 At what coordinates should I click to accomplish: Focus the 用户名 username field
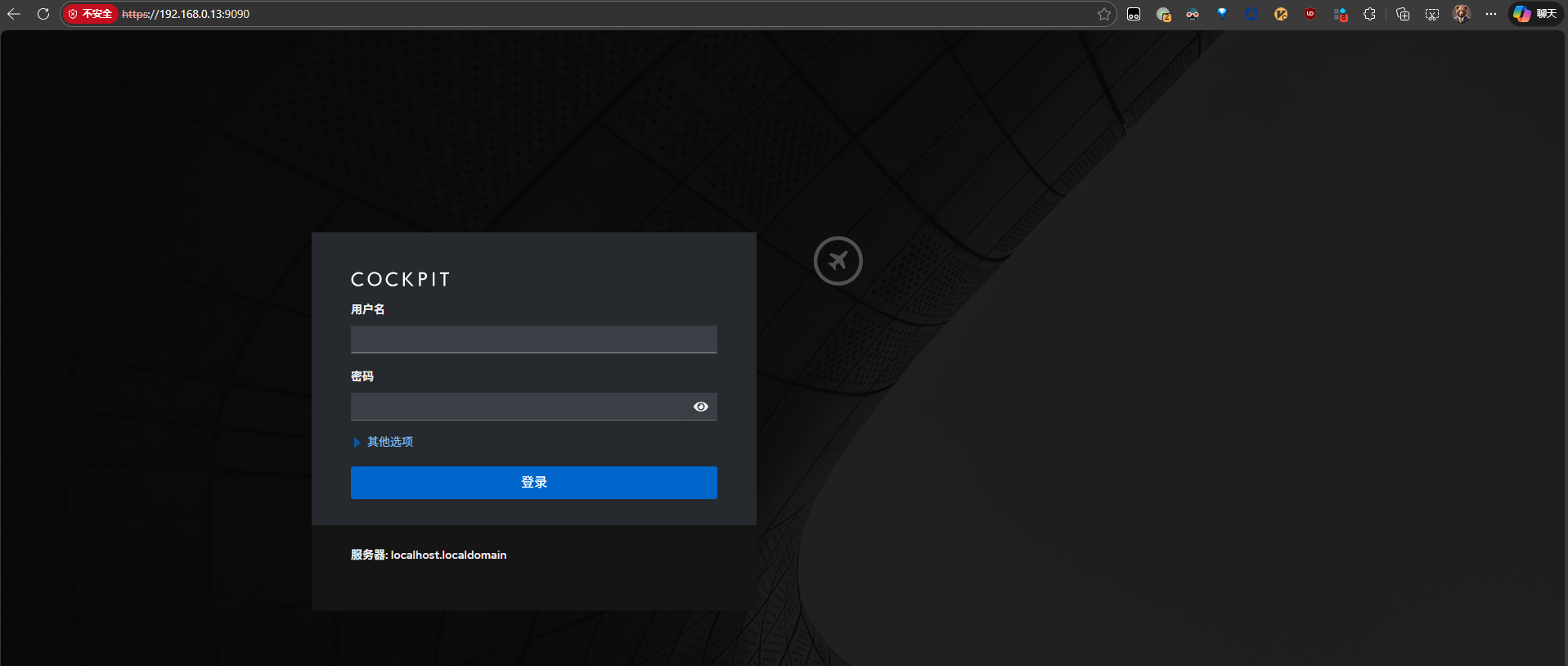533,340
